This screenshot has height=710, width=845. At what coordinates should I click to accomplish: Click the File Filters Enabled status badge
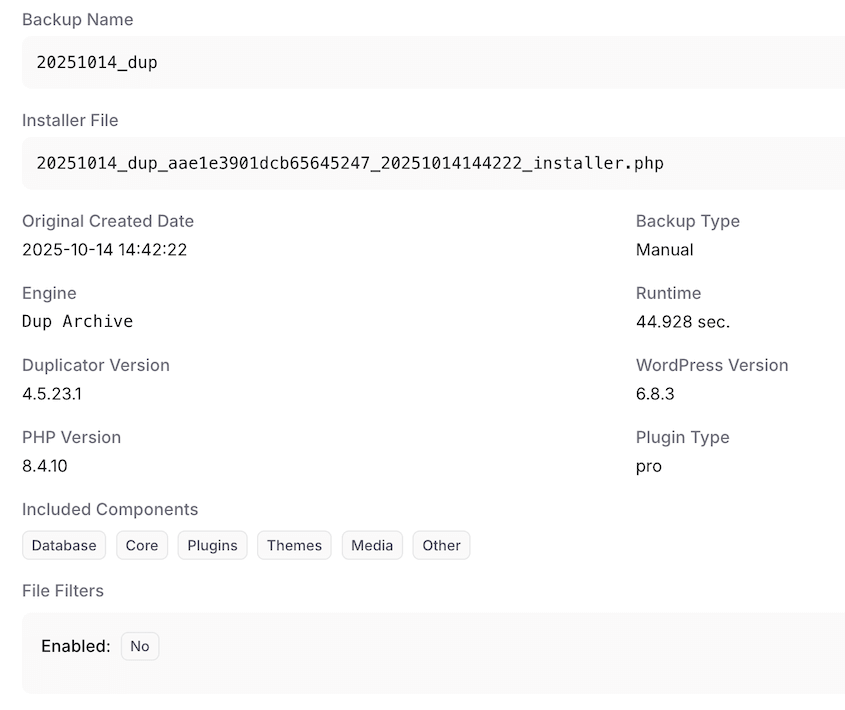[139, 646]
